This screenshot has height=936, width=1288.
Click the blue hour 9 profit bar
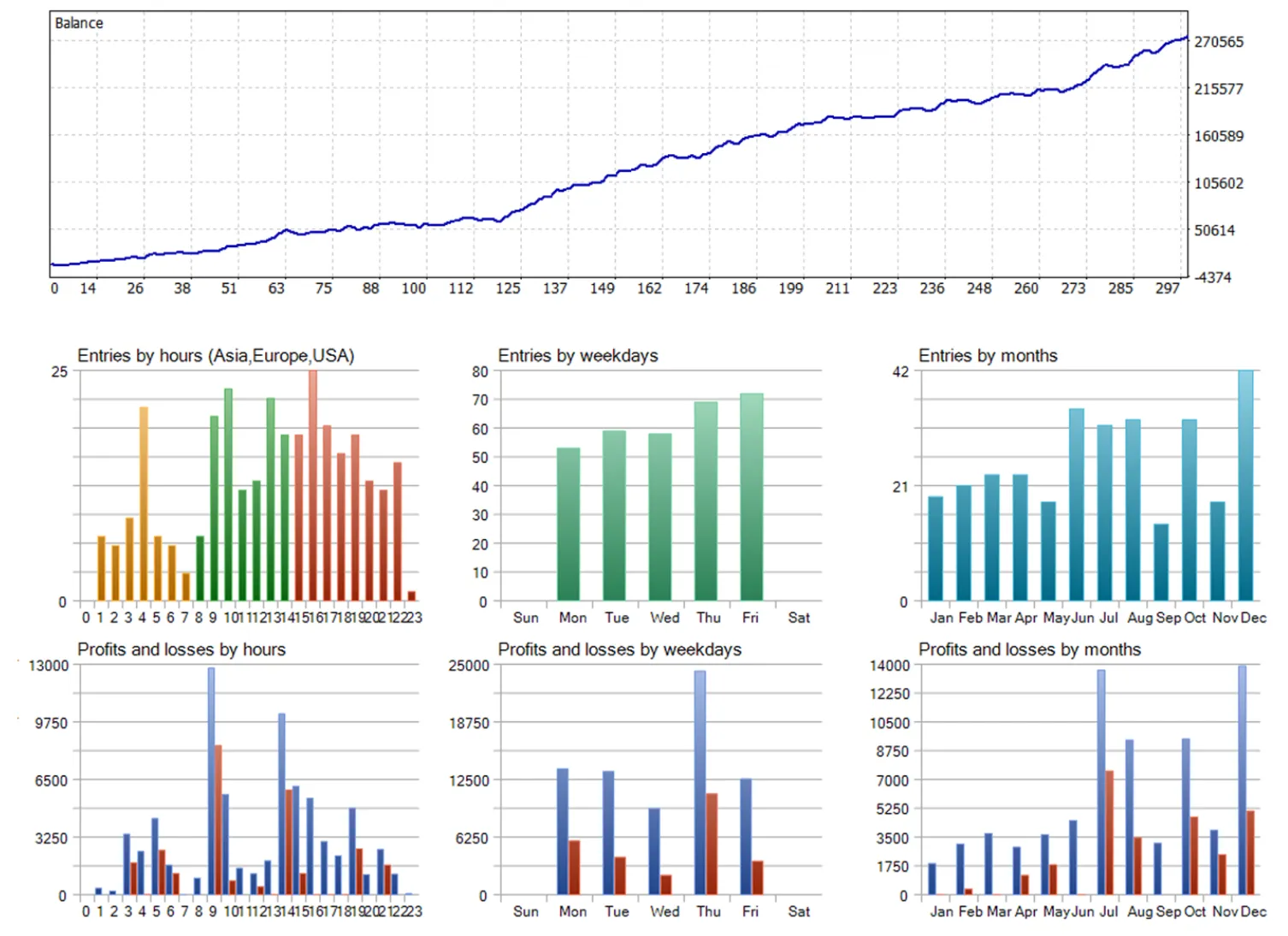point(211,780)
